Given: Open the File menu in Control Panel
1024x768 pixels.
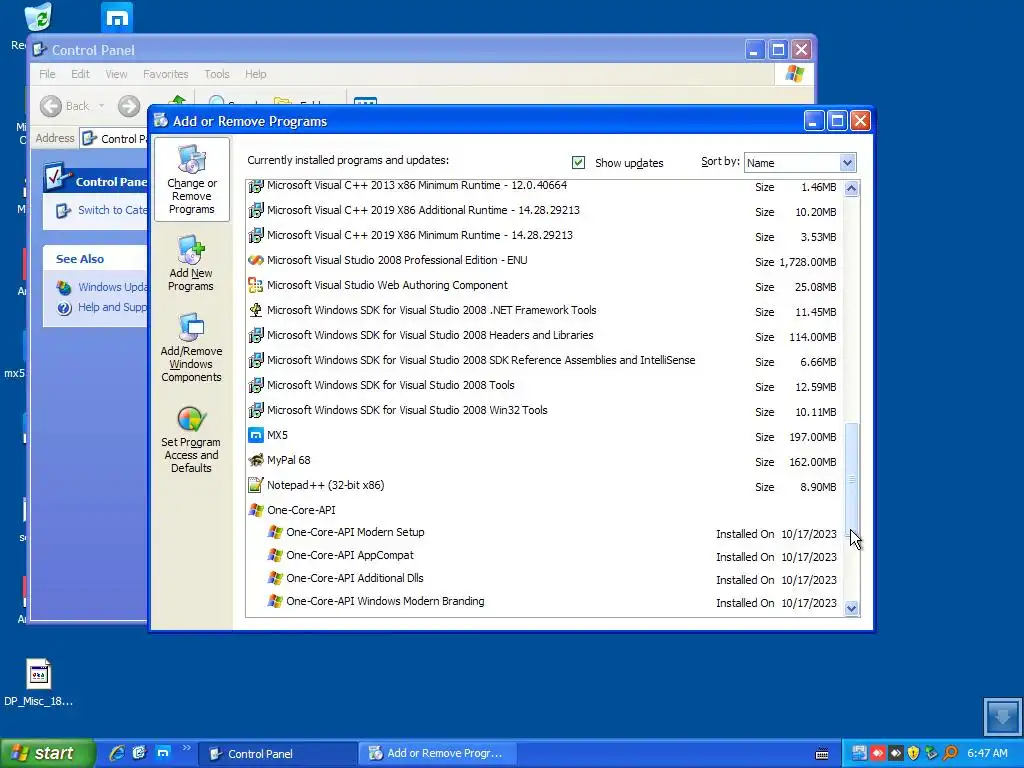Looking at the screenshot, I should tap(47, 74).
